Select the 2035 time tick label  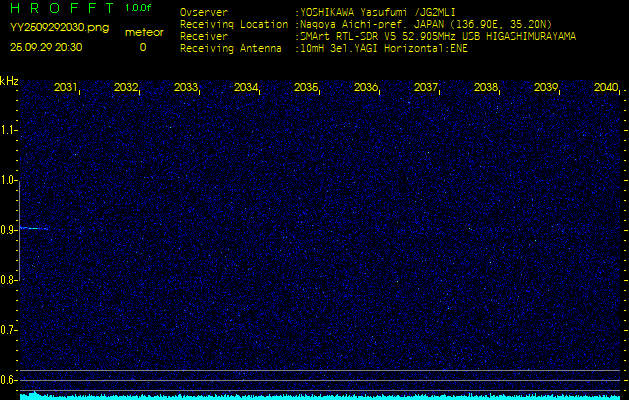tap(306, 88)
